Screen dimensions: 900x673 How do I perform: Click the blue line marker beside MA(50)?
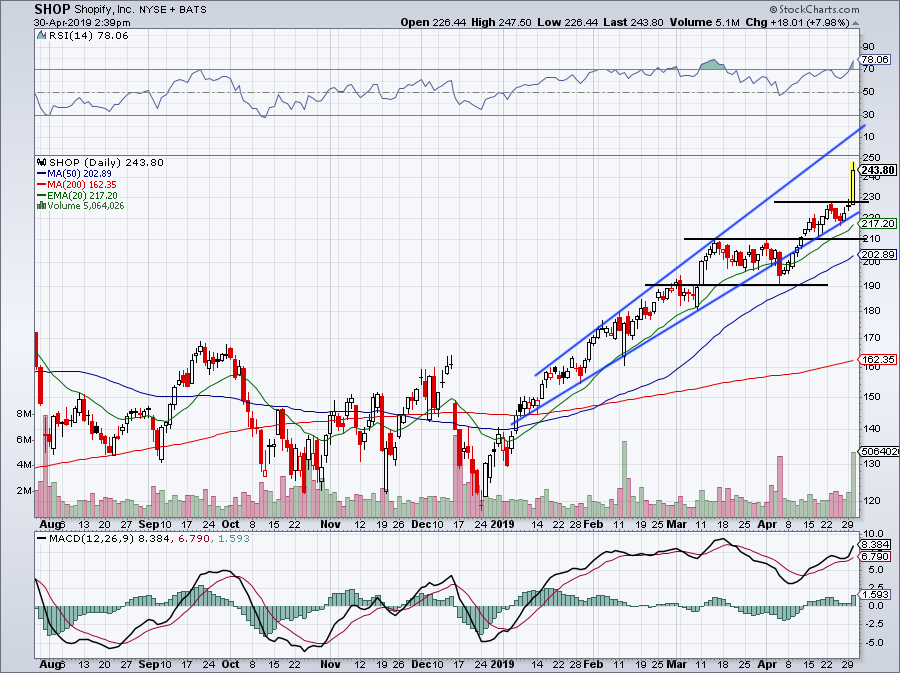[x=41, y=173]
